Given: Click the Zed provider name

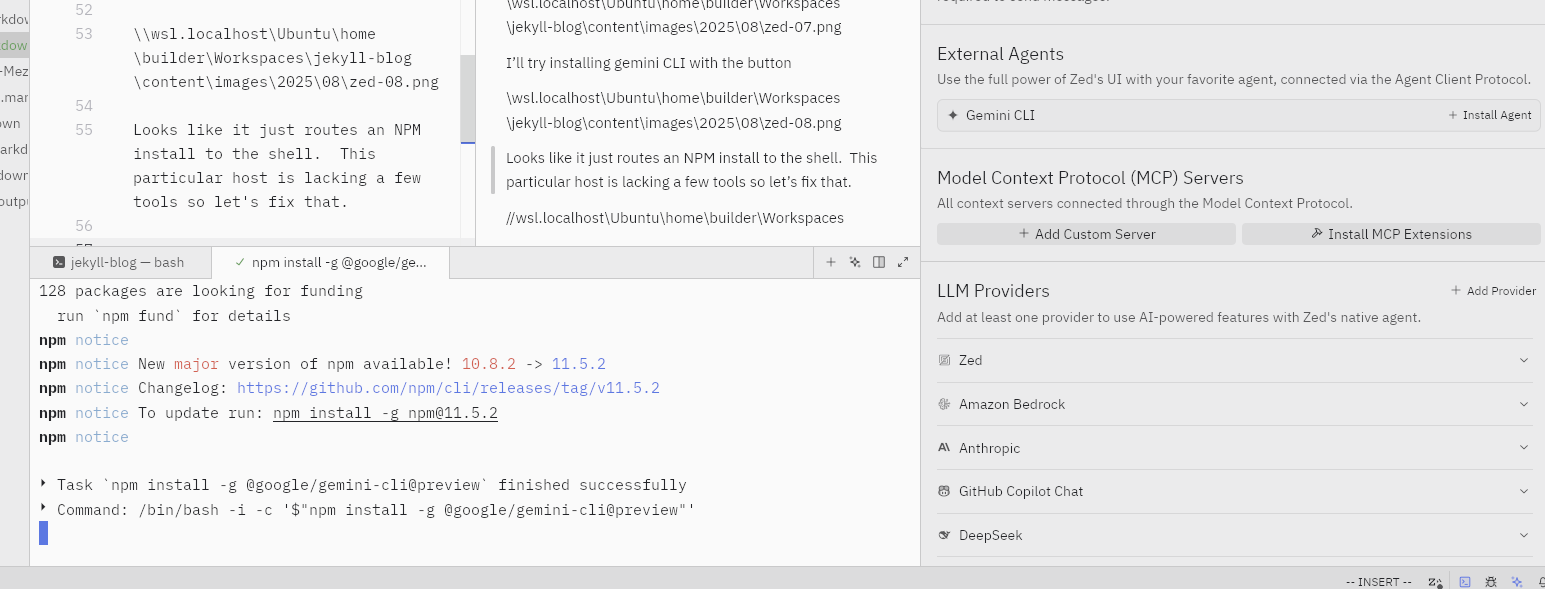Looking at the screenshot, I should coord(970,360).
